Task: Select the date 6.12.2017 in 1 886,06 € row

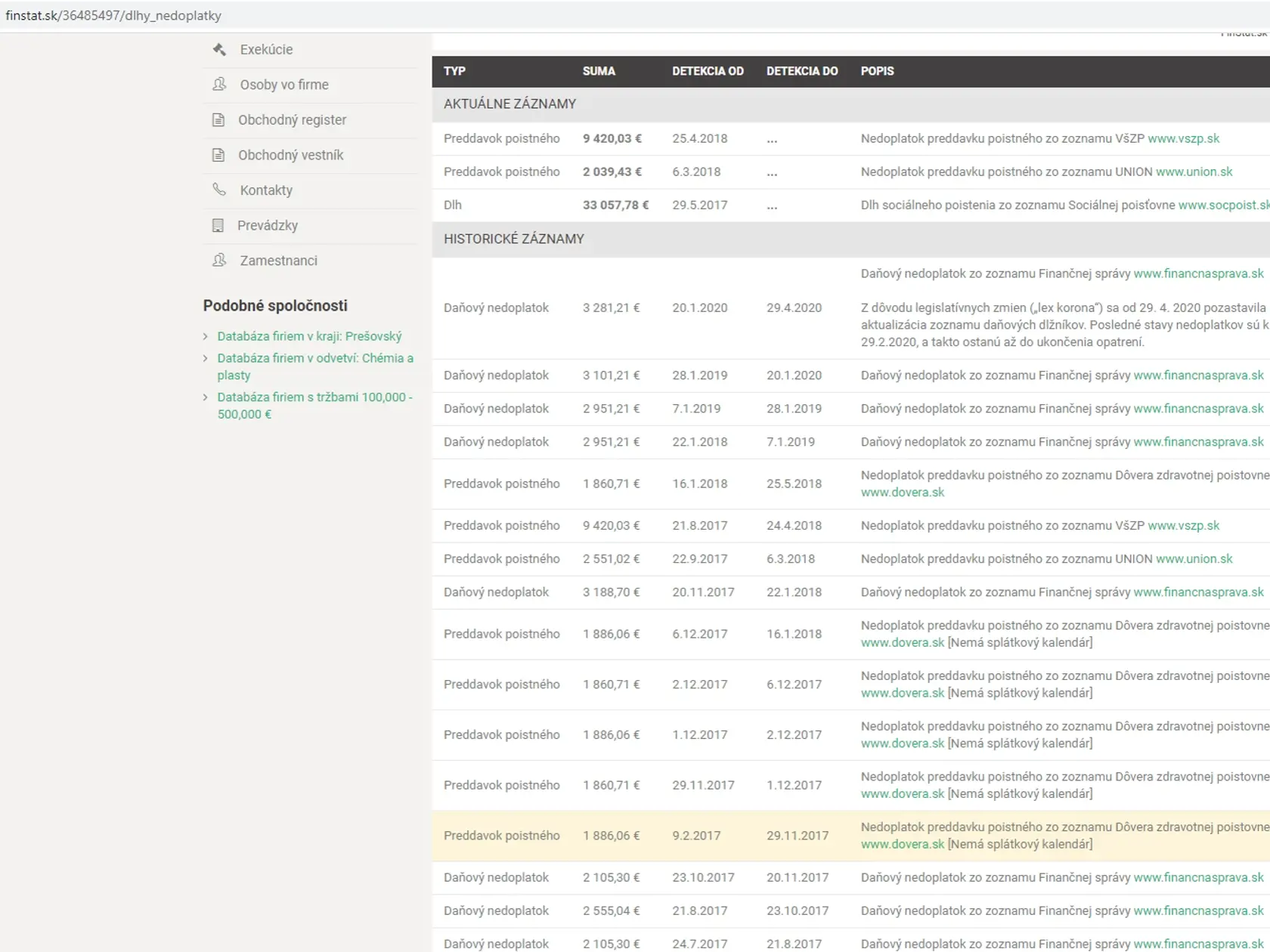Action: [x=699, y=634]
